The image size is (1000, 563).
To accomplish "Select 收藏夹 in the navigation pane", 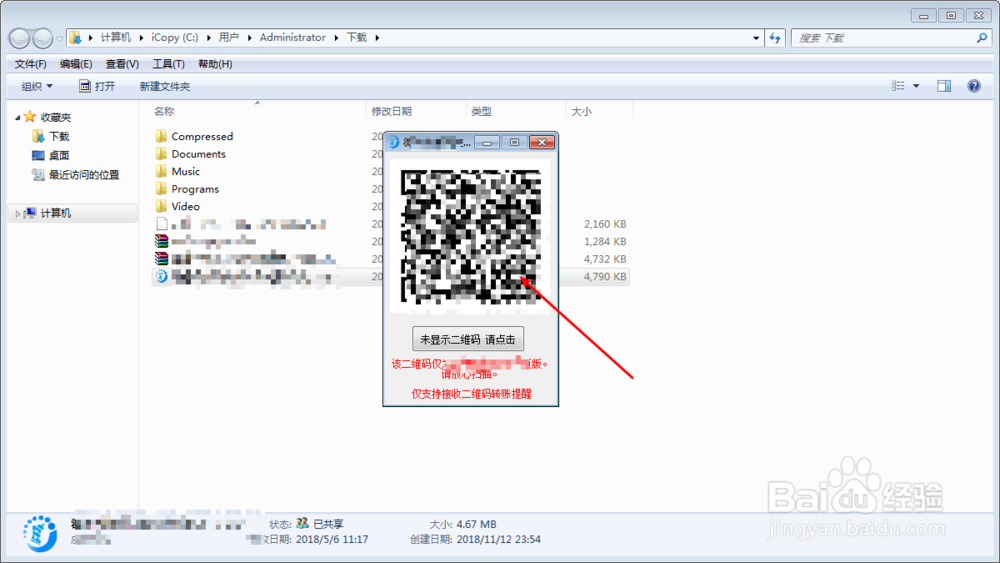I will tap(55, 117).
